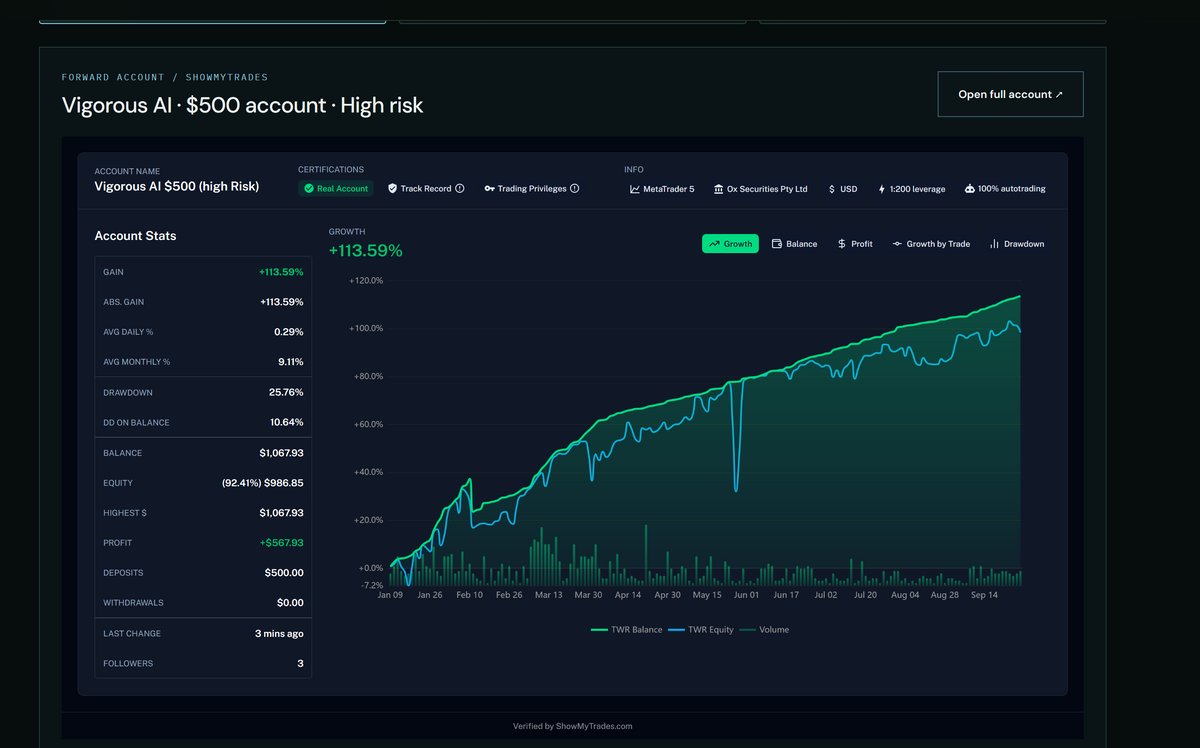1200x748 pixels.
Task: Click the Highest $ row value
Action: (x=281, y=513)
